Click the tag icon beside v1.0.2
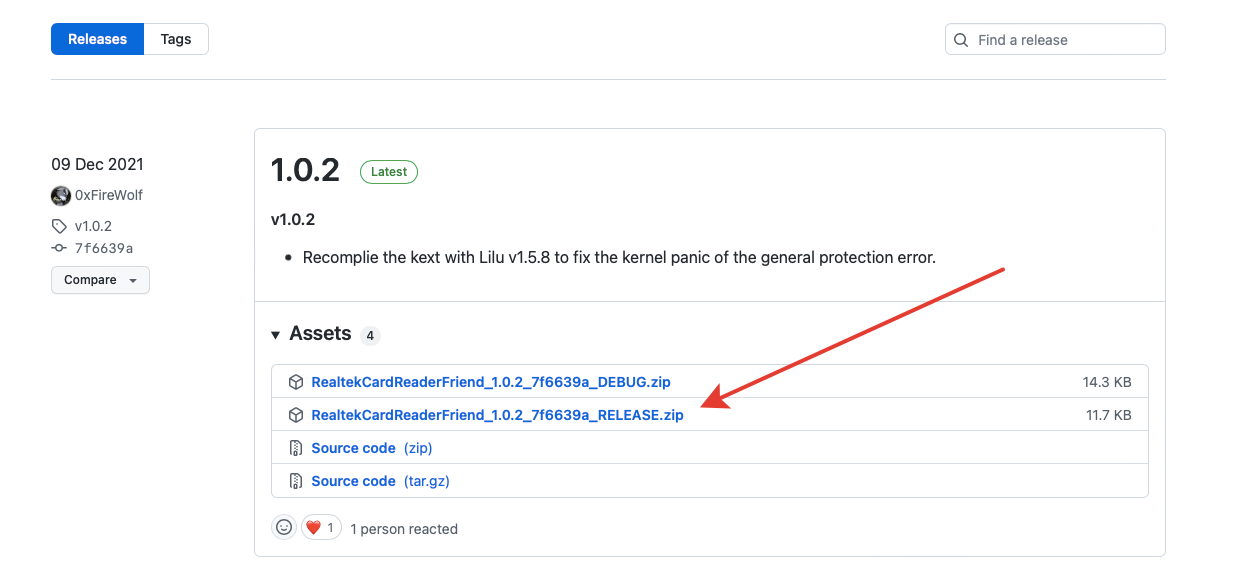The width and height of the screenshot is (1247, 586). 60,227
